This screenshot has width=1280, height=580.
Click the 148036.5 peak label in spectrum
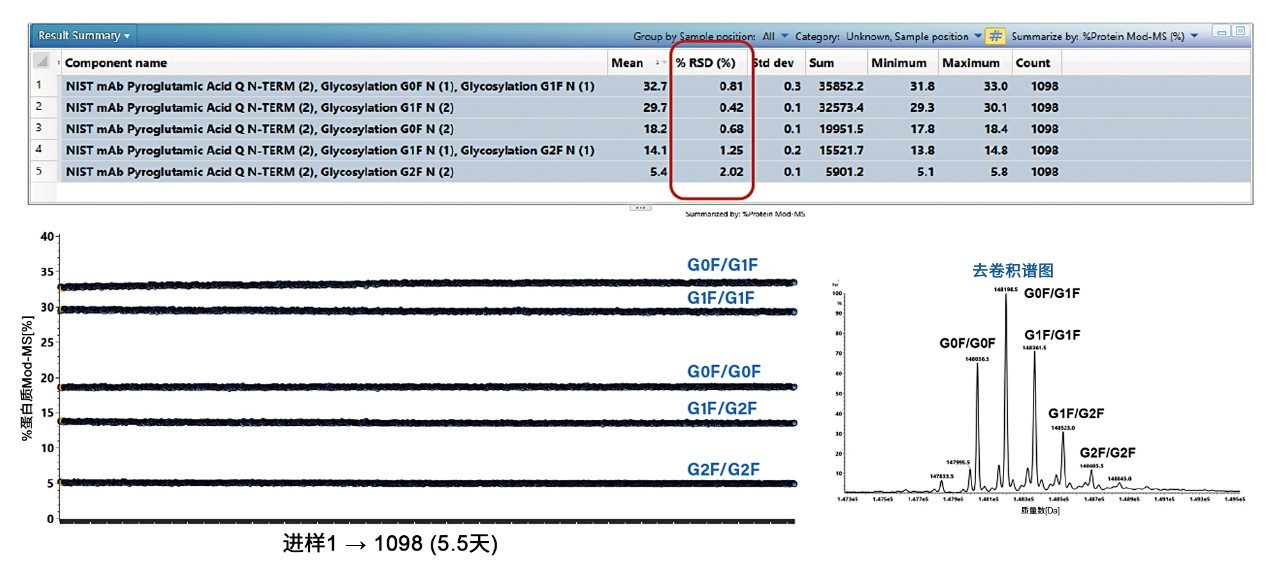977,359
